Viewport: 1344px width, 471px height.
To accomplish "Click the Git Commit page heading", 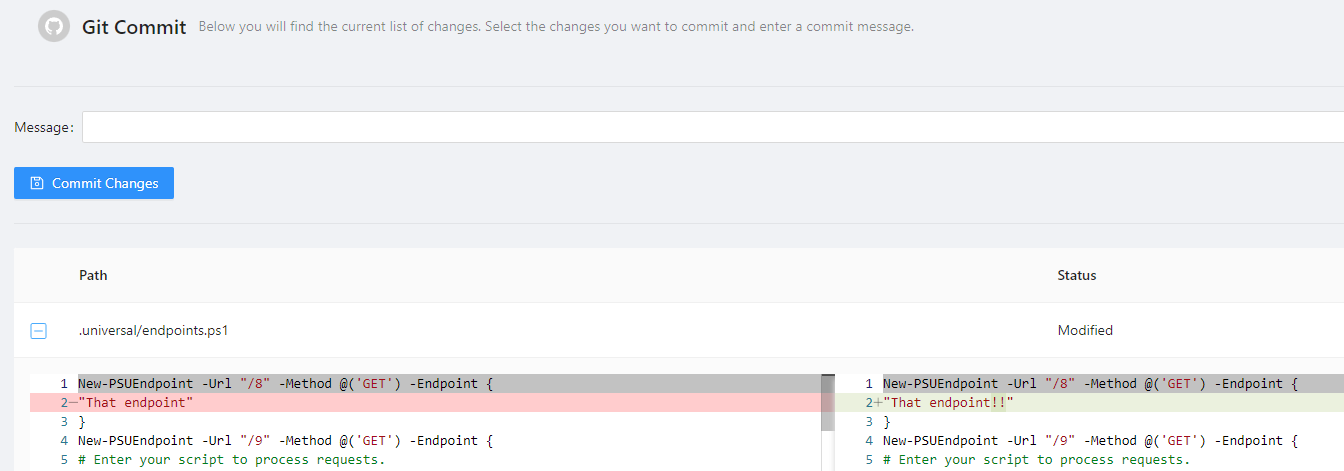I will [134, 27].
